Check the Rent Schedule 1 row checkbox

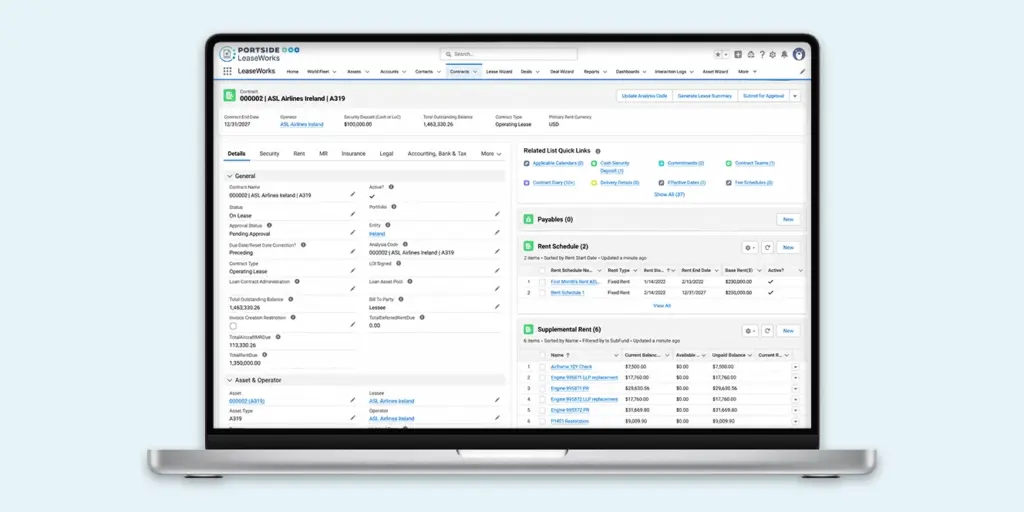pos(542,293)
